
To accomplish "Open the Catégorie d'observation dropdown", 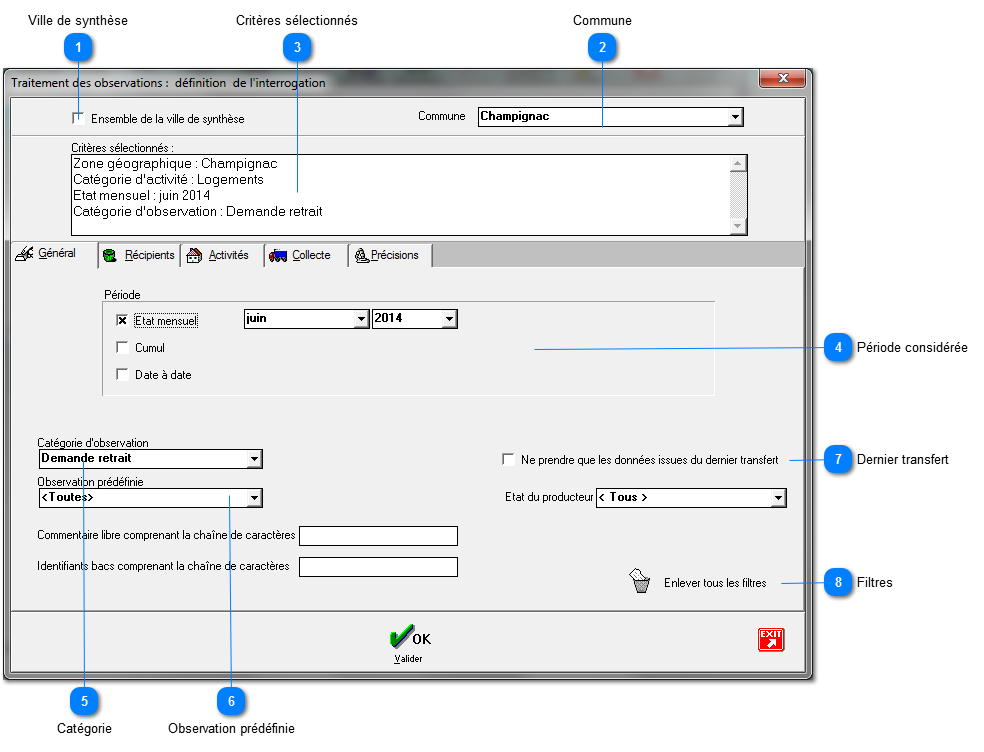I will (254, 459).
